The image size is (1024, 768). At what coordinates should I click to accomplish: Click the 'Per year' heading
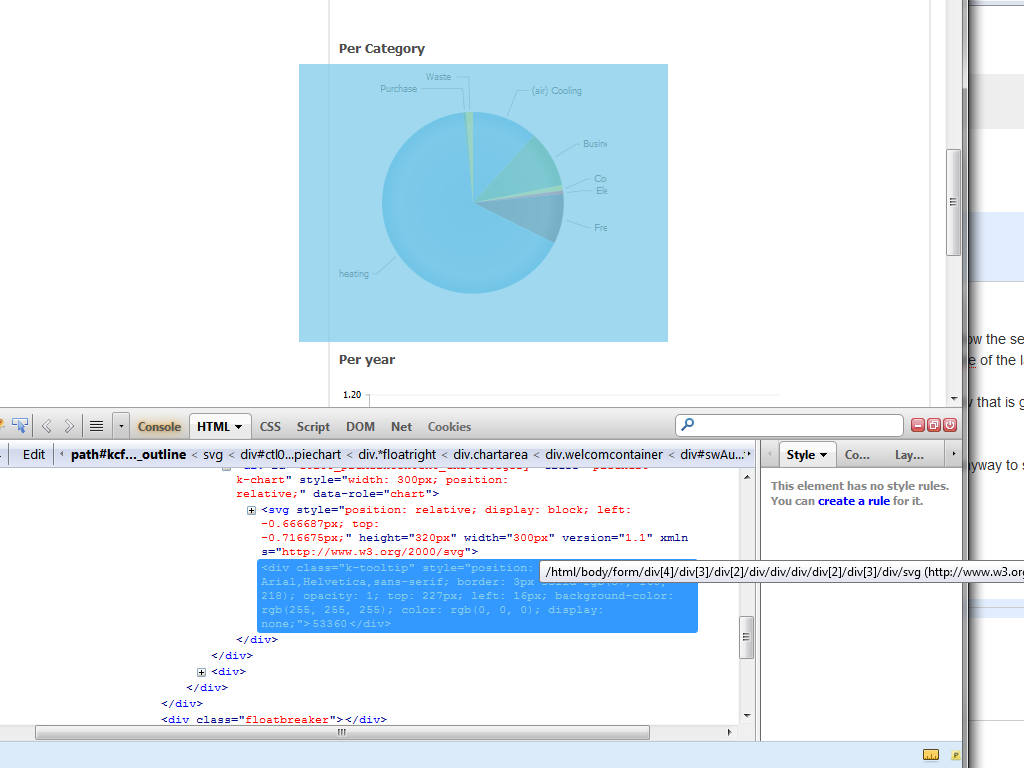366,360
